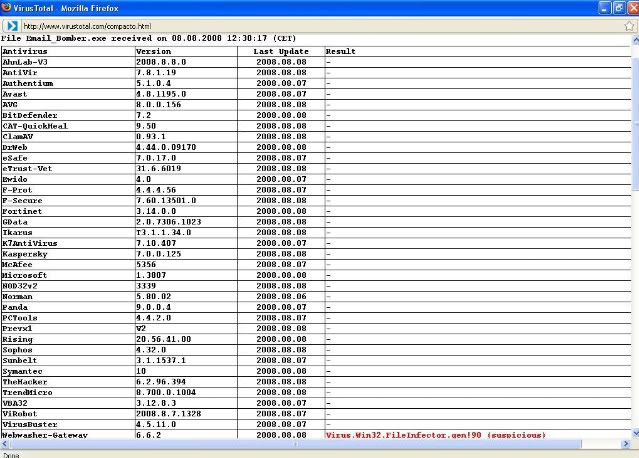The width and height of the screenshot is (639, 458).
Task: Click the blue go arrow beside URL
Action: point(12,26)
